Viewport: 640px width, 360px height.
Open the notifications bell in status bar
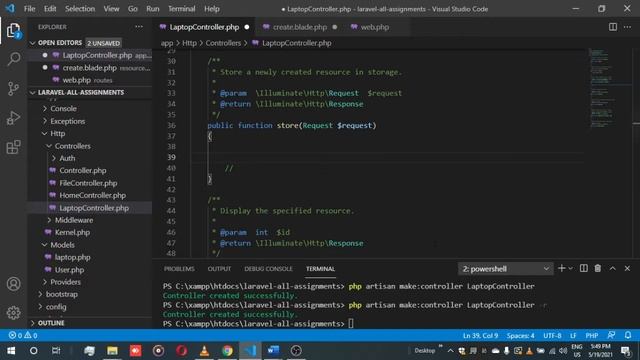click(628, 336)
